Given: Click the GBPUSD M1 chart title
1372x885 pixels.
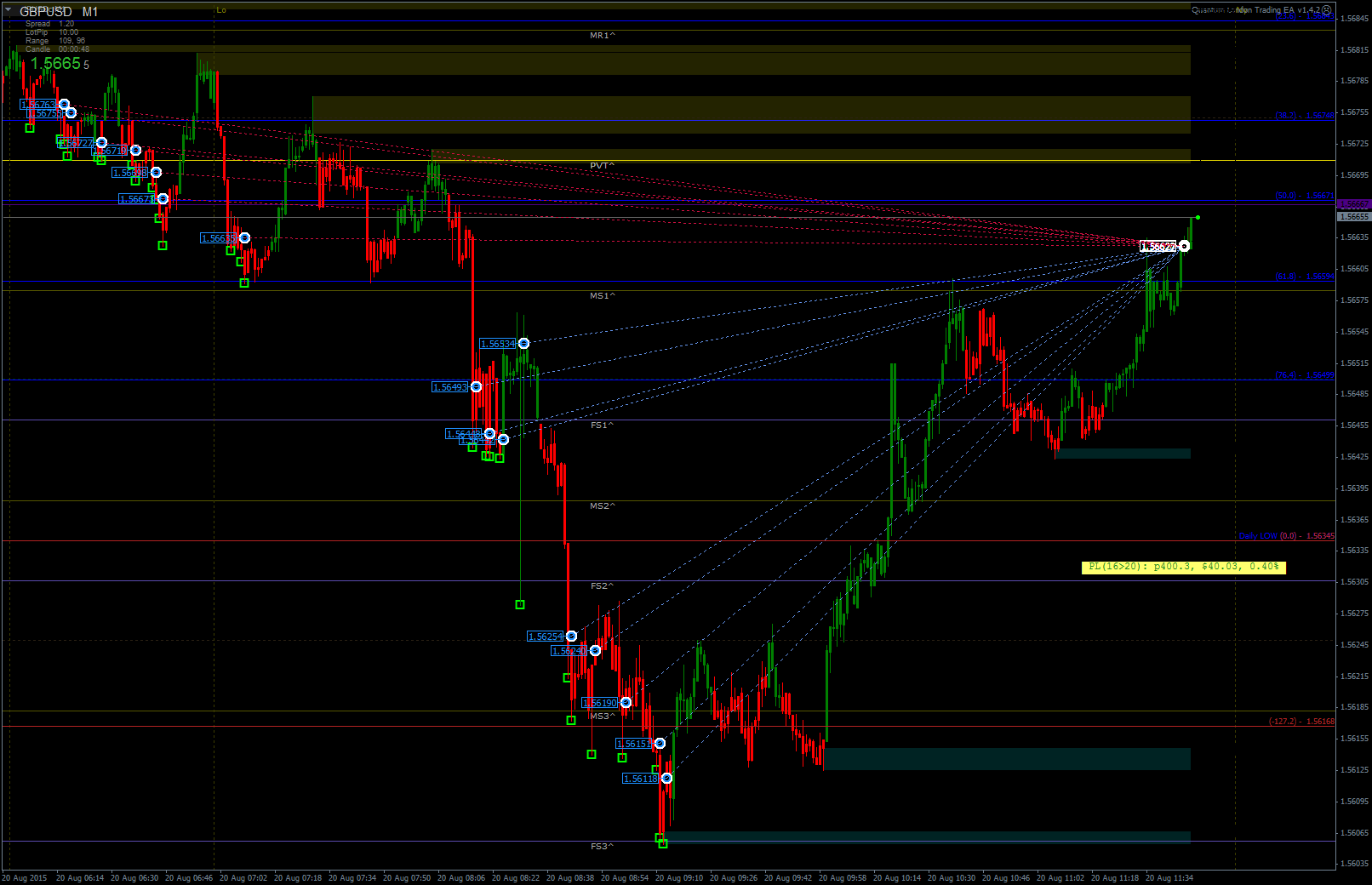Looking at the screenshot, I should 59,12.
